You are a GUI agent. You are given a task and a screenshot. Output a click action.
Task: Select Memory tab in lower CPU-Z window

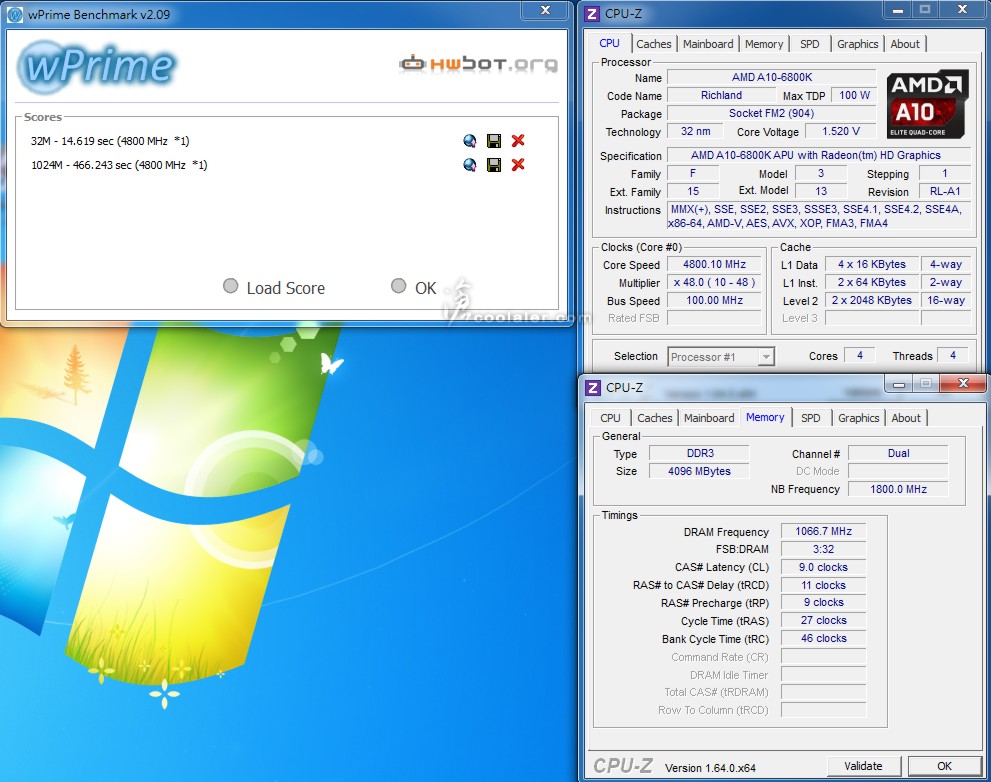(765, 417)
